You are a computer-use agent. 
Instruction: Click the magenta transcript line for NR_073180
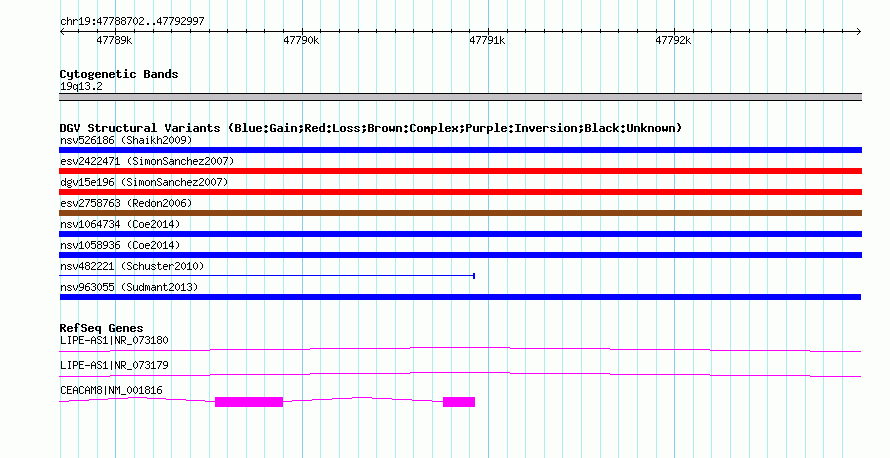460,349
